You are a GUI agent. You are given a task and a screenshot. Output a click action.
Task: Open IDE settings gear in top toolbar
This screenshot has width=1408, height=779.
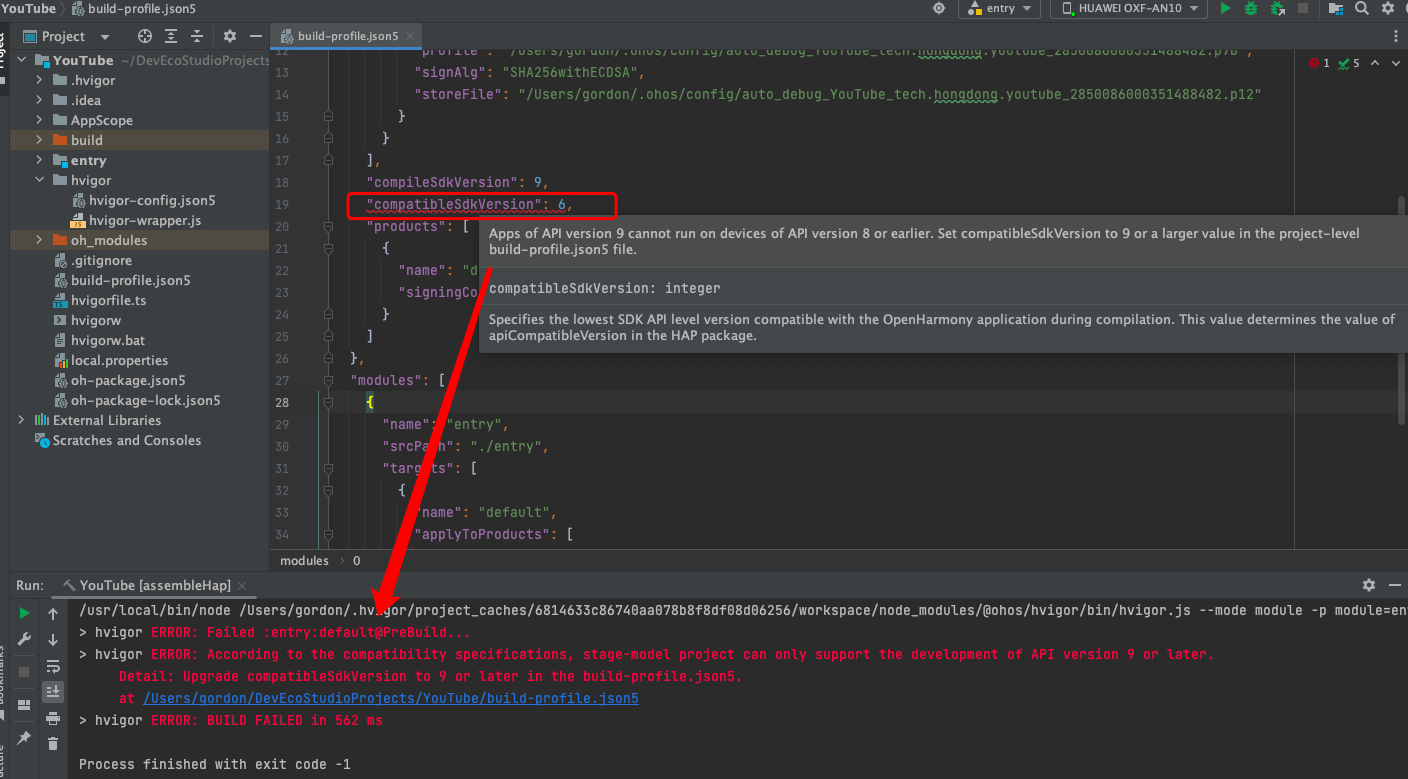[x=1388, y=8]
